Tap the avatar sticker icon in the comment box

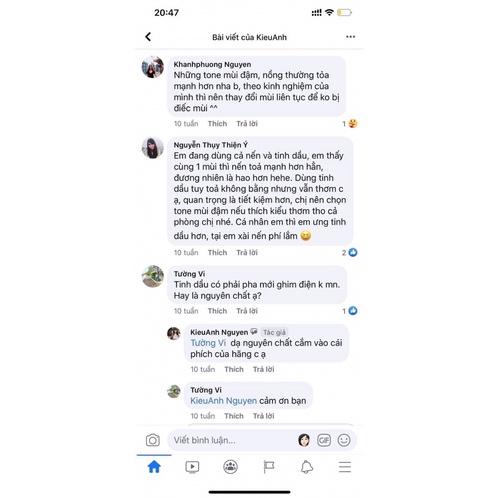[304, 440]
